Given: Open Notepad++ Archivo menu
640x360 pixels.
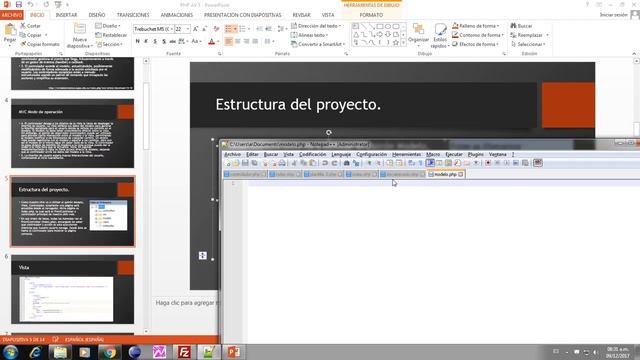Looking at the screenshot, I should click(232, 155).
